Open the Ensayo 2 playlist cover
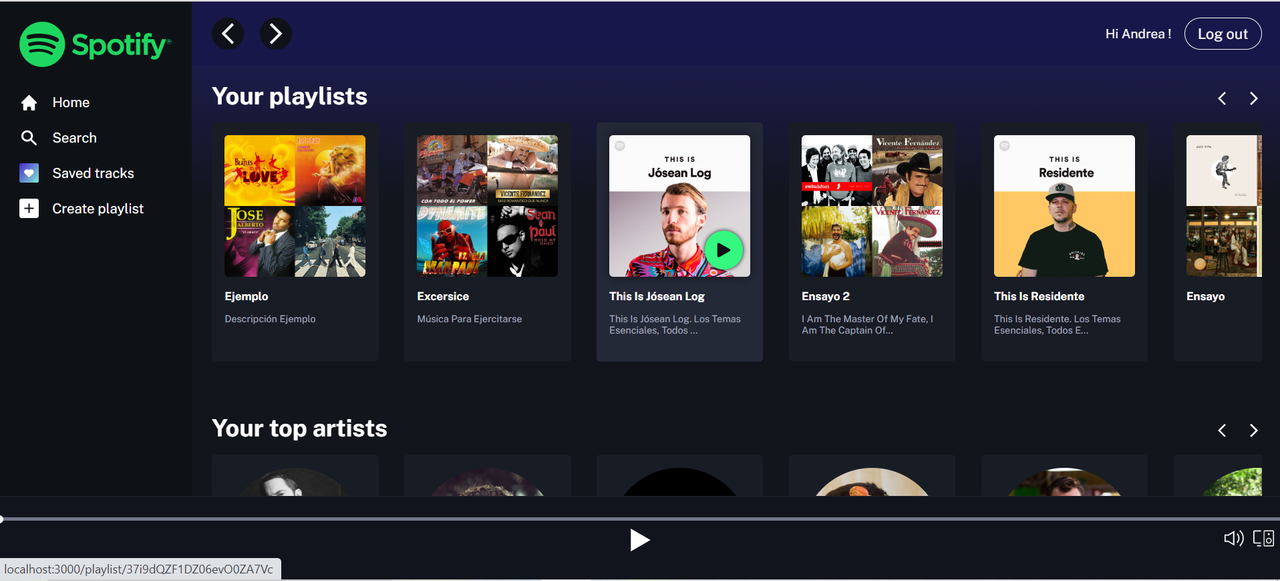The width and height of the screenshot is (1280, 581). (x=872, y=206)
